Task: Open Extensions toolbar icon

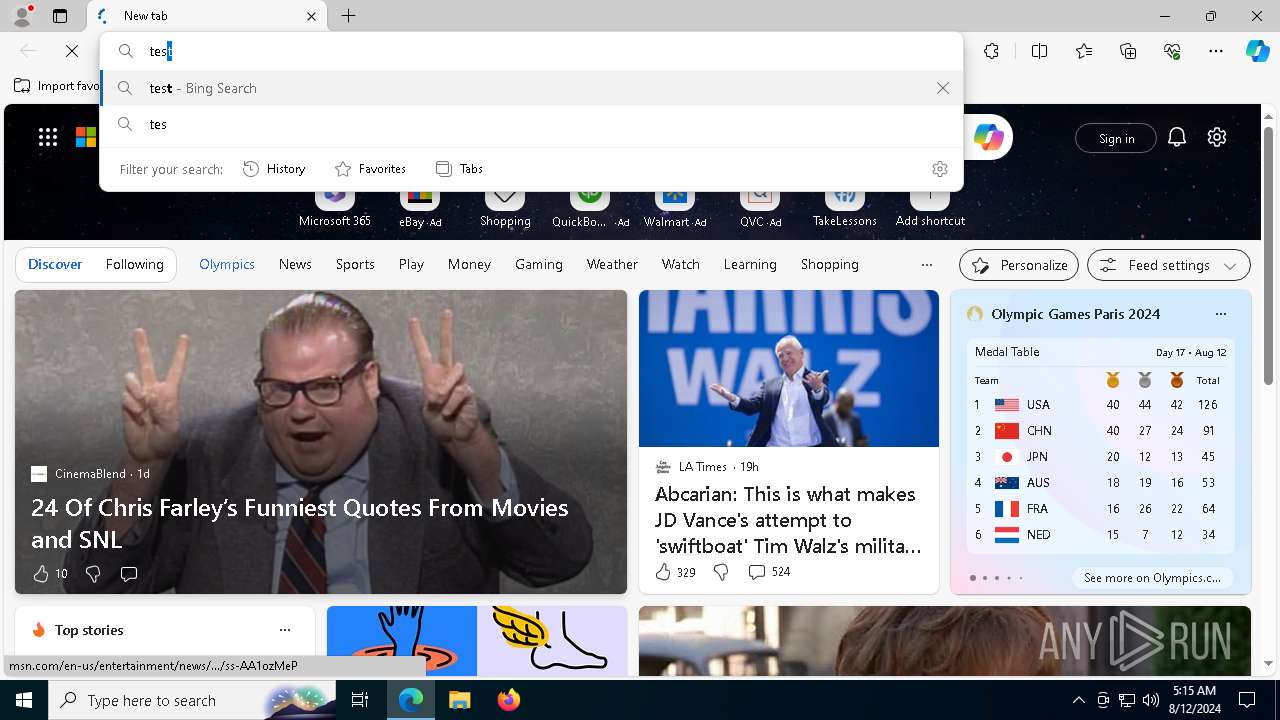Action: click(991, 51)
